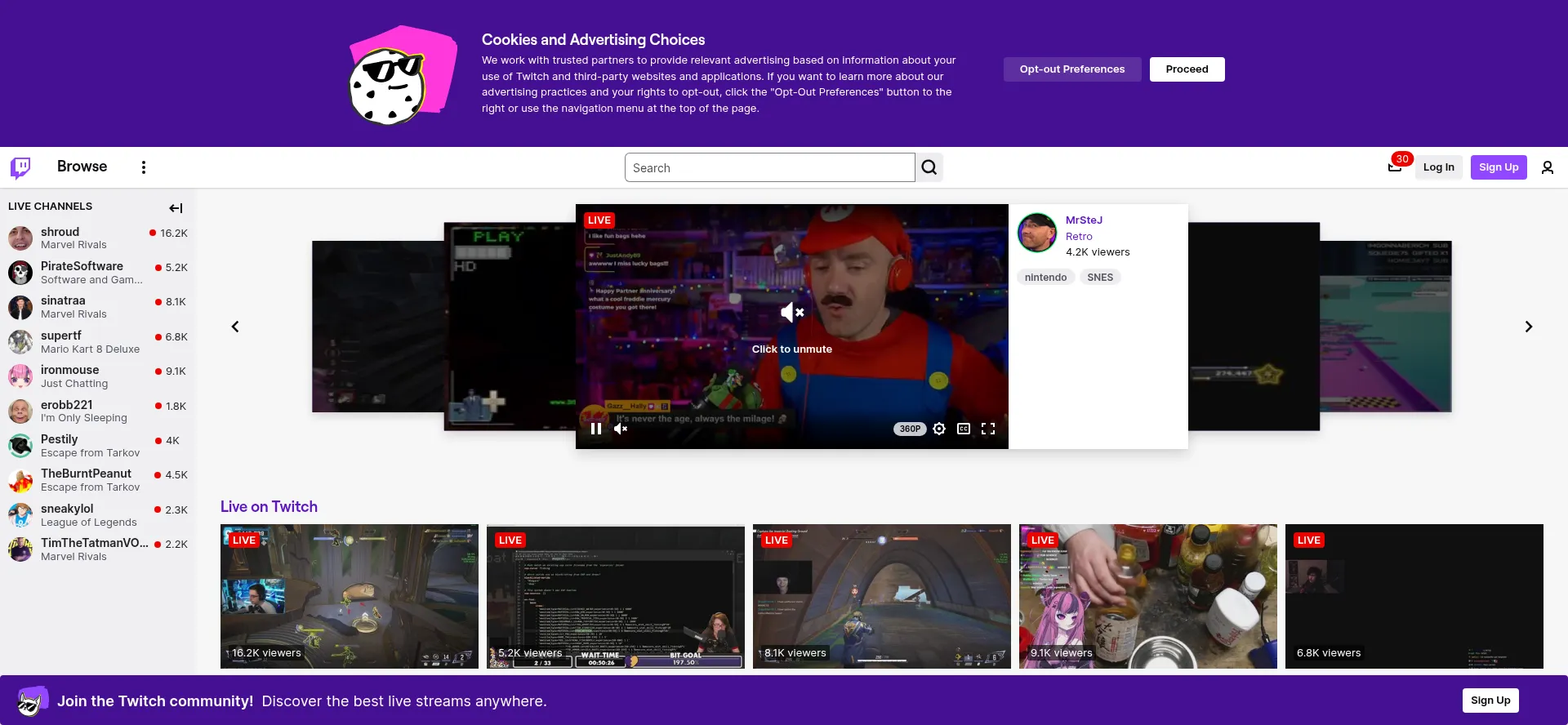The width and height of the screenshot is (1568, 725).
Task: Collapse the Live Channels sidebar
Action: [x=176, y=208]
